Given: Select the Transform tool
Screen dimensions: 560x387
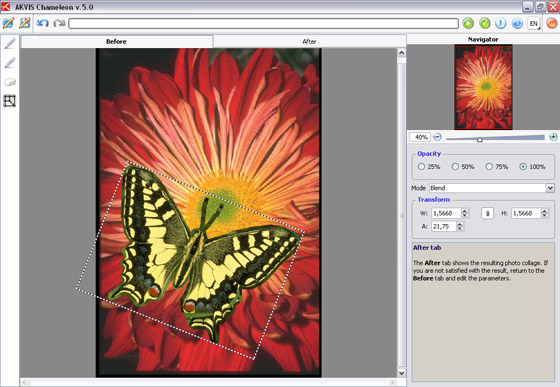Looking at the screenshot, I should coord(10,101).
